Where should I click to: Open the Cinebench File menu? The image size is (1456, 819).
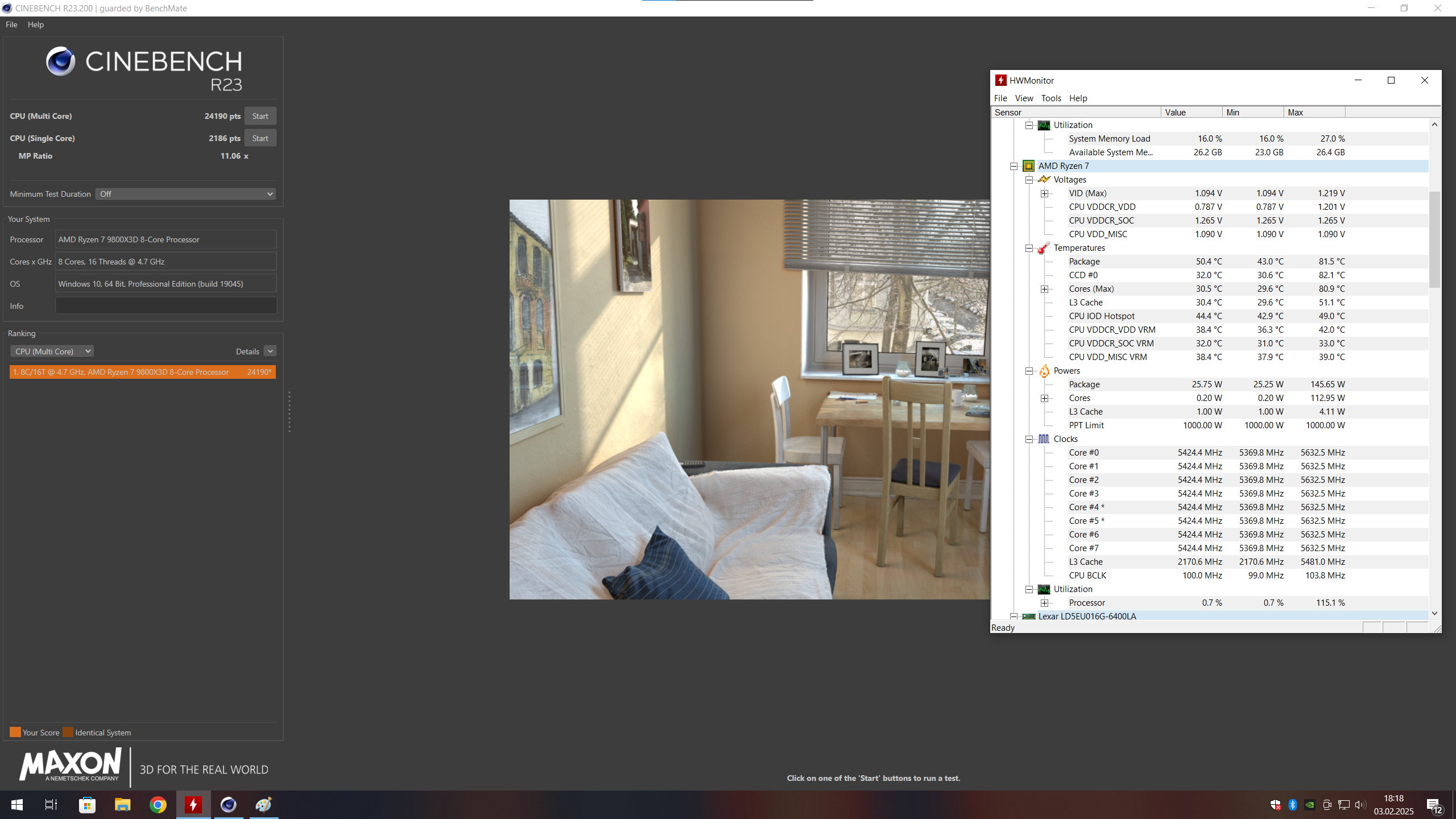11,24
